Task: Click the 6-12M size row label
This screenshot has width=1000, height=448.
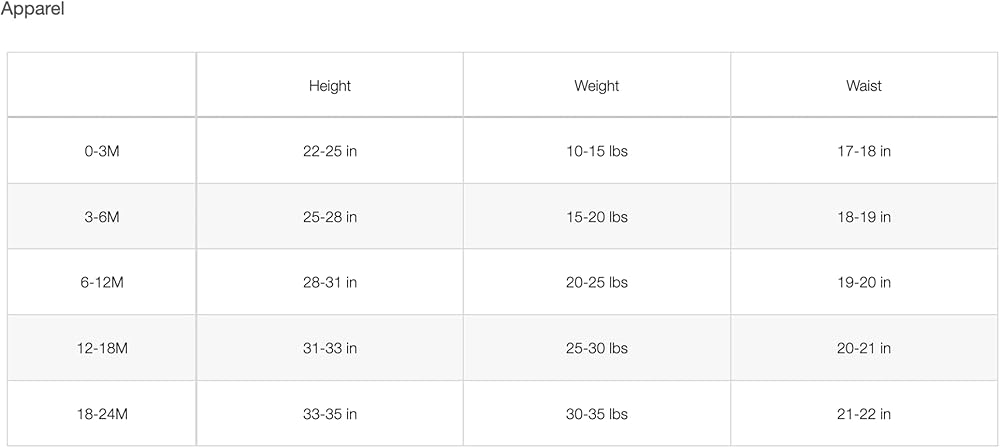Action: pos(102,283)
